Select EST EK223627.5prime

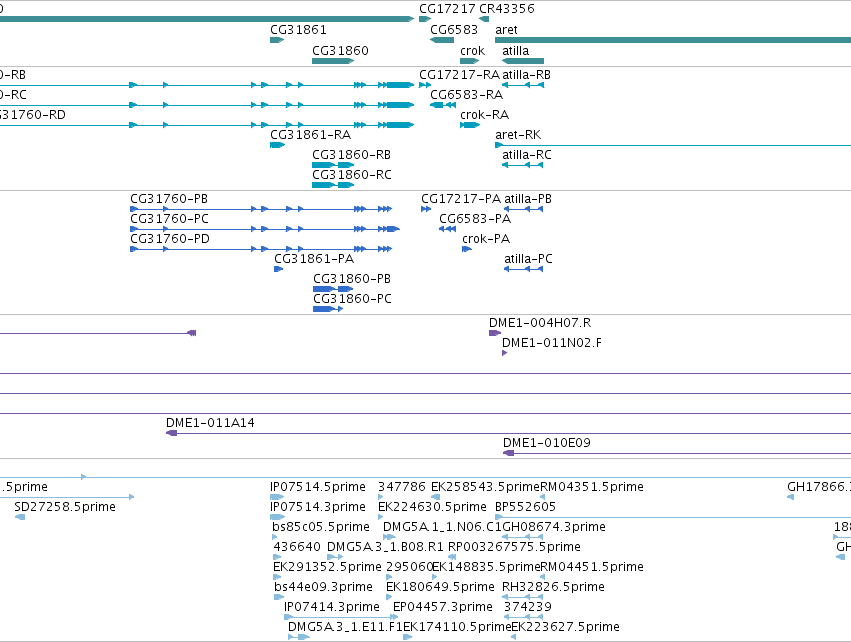tap(565, 627)
